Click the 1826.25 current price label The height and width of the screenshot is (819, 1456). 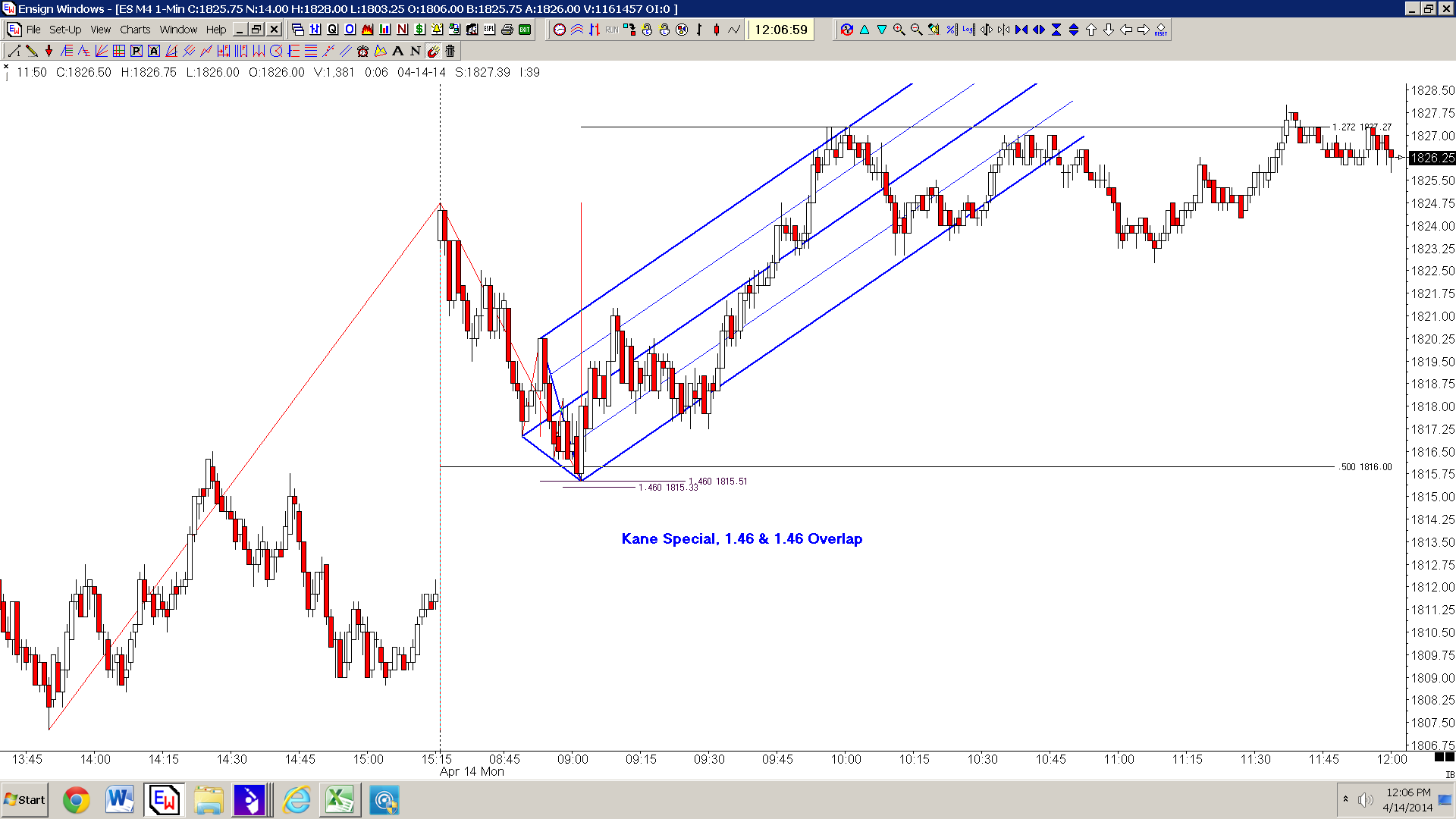tap(1432, 158)
